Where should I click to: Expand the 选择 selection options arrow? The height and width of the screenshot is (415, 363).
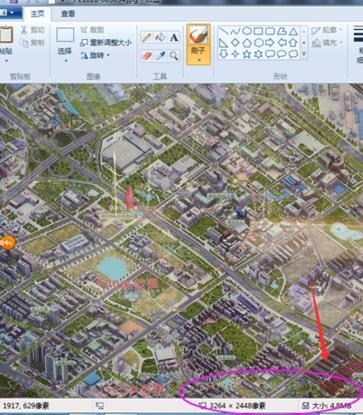click(65, 61)
